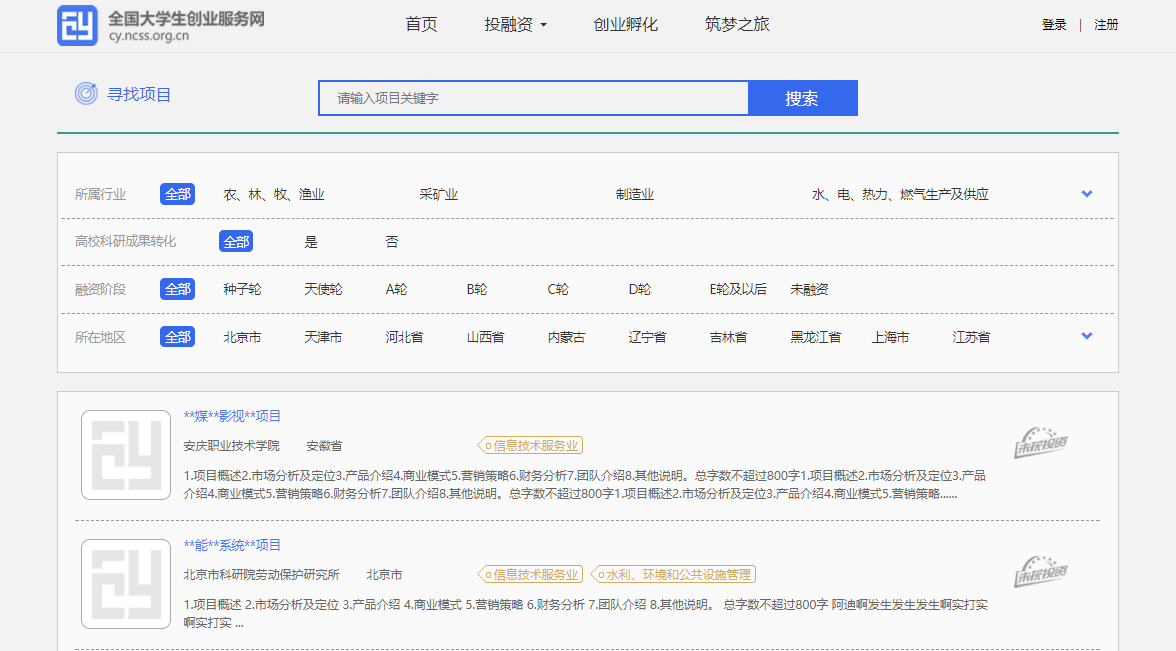Image resolution: width=1176 pixels, height=651 pixels.
Task: Filter financing stage by 天使轮
Action: point(323,289)
